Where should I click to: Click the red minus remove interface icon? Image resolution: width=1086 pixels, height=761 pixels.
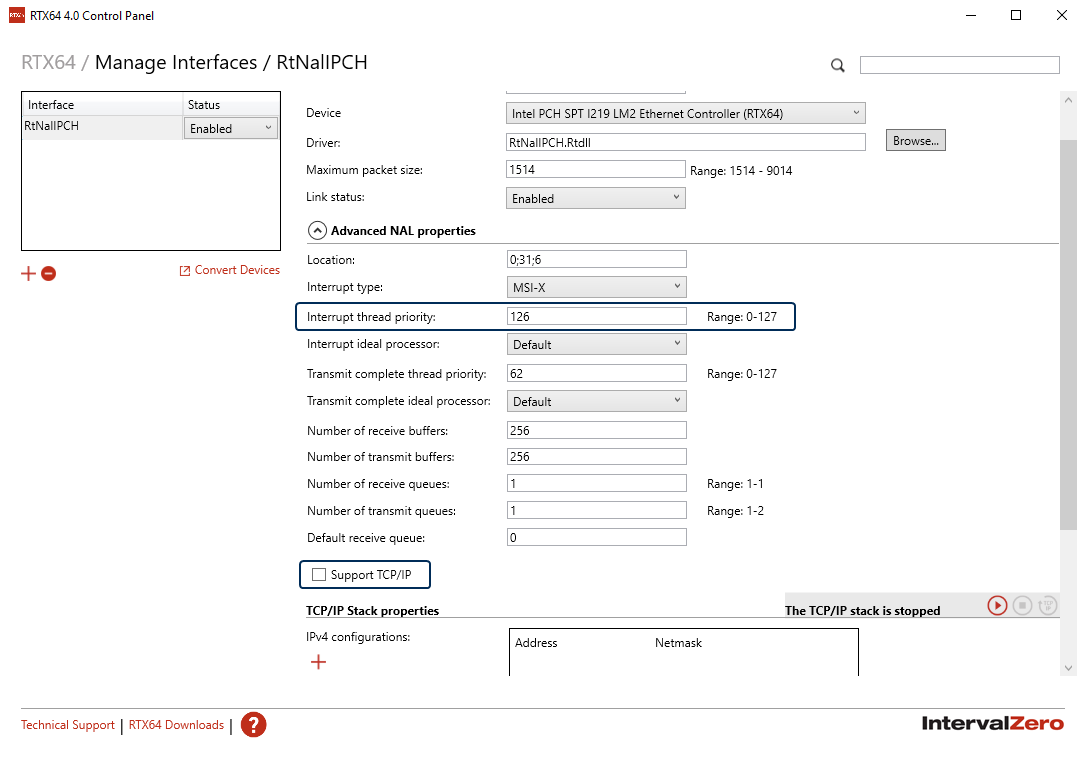[48, 274]
